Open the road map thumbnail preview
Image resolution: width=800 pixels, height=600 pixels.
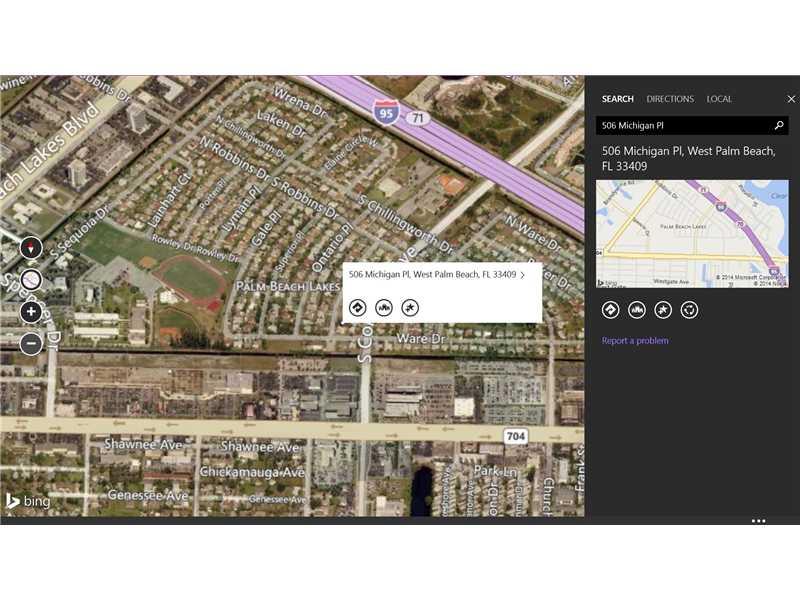point(692,234)
